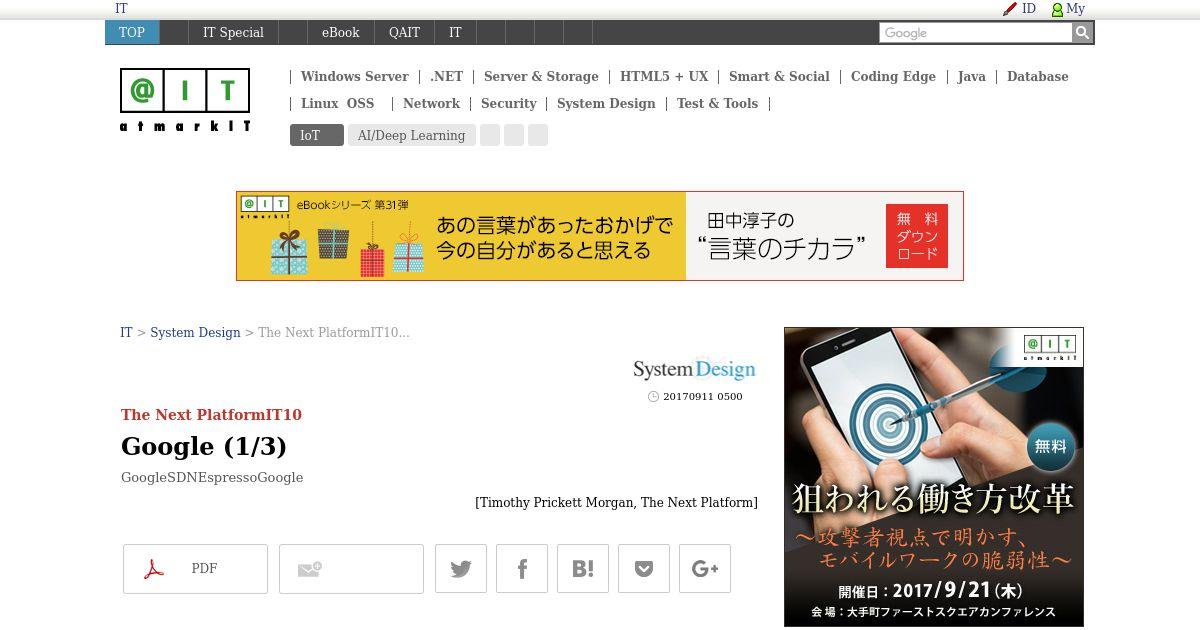Click the IT breadcrumb link
The width and height of the screenshot is (1200, 630).
pyautogui.click(x=126, y=332)
